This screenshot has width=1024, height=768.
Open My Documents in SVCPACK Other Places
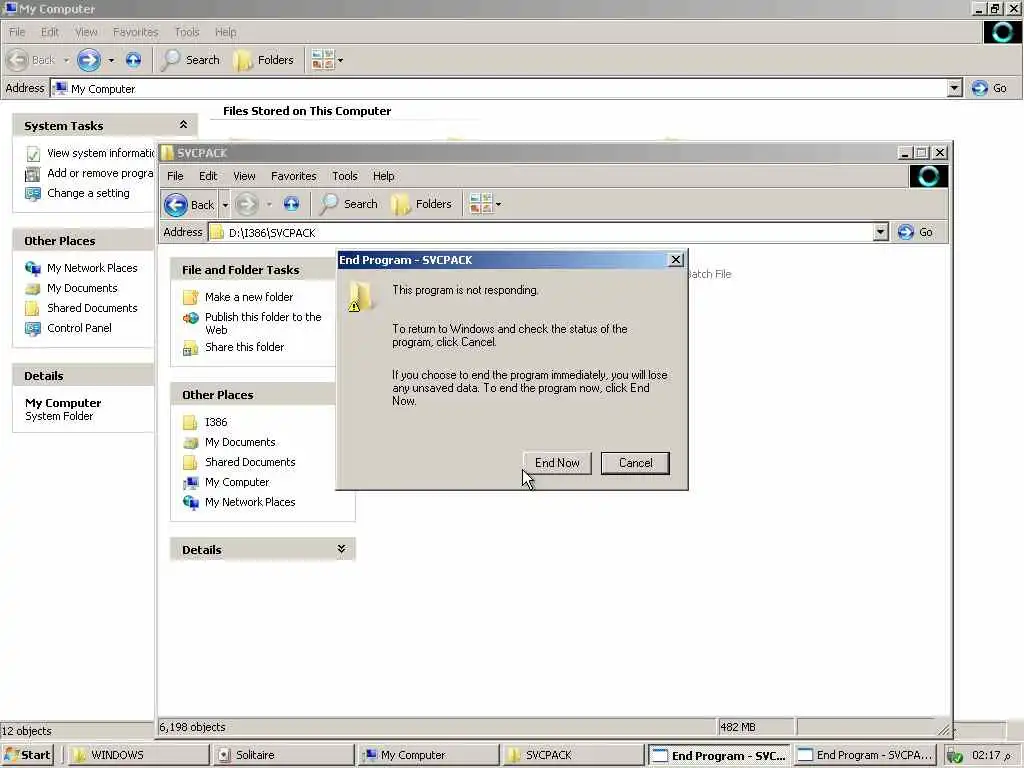240,443
